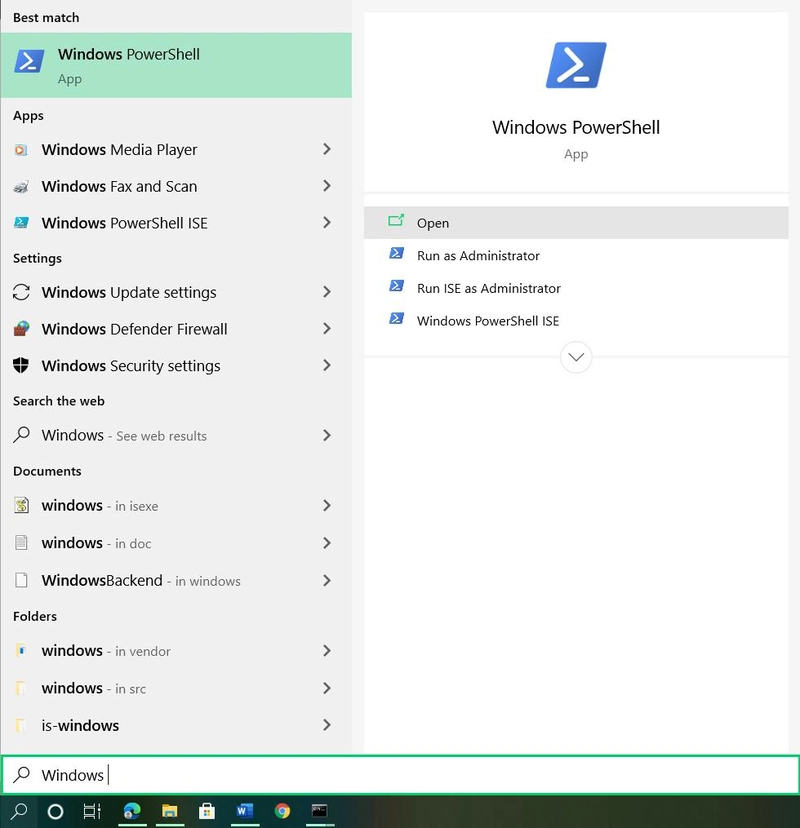Open 'windows - in isexe' document result
800x828 pixels.
(x=176, y=505)
